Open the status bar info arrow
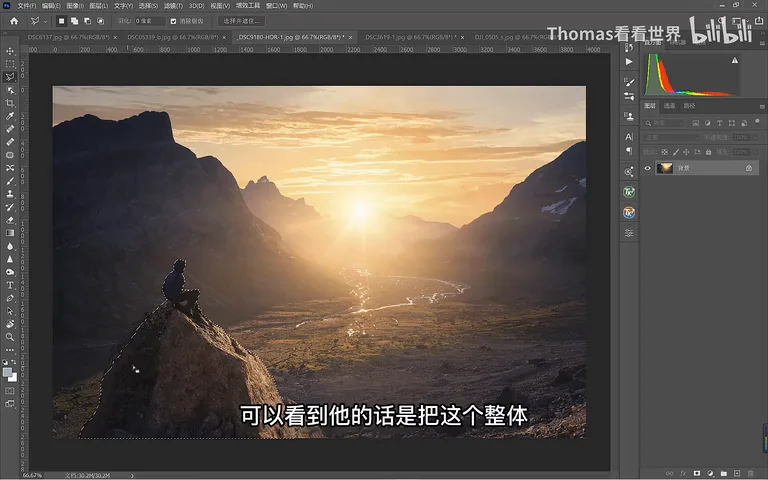 tap(132, 475)
